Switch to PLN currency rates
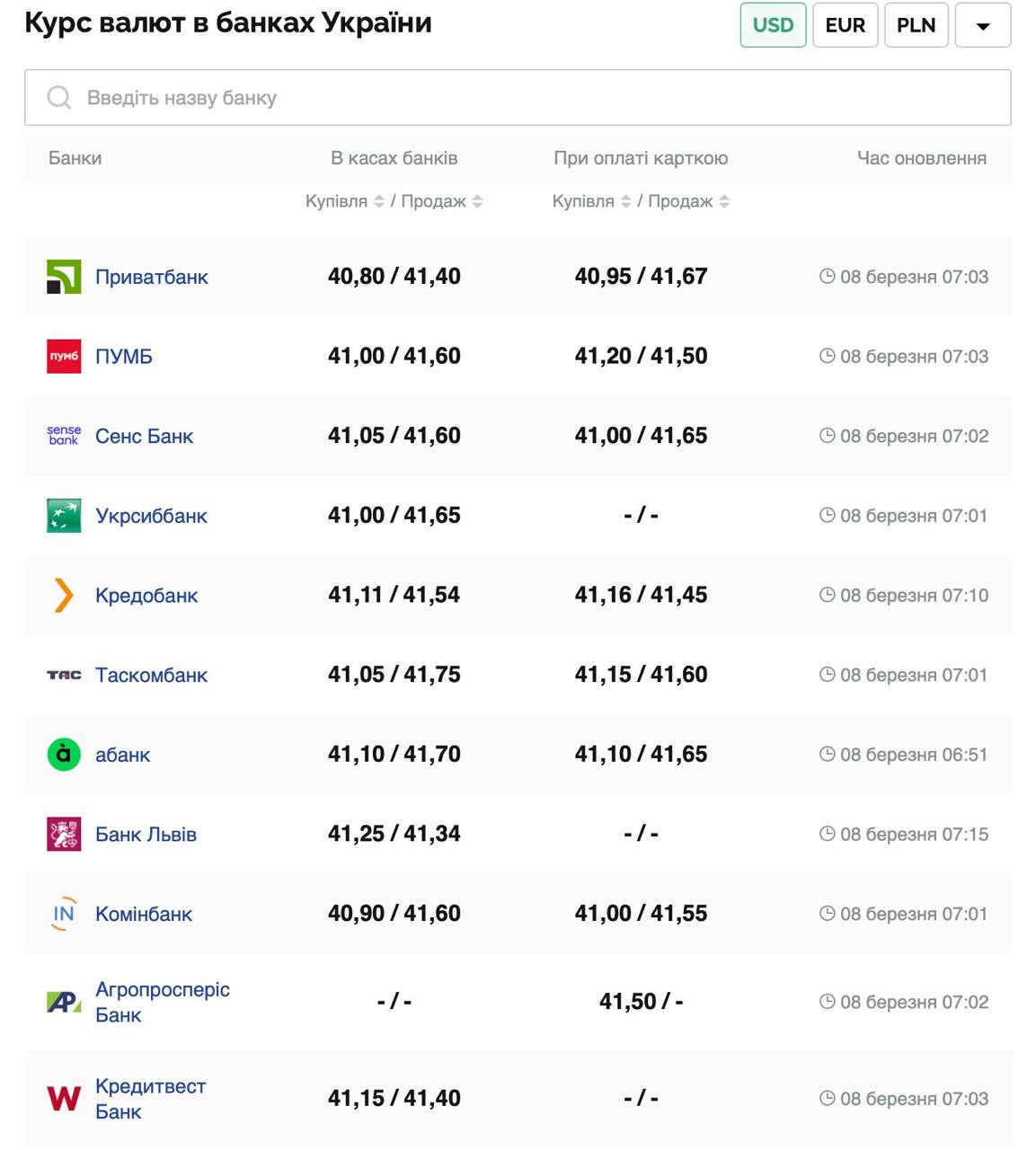Viewport: 1036px width, 1150px height. pyautogui.click(x=916, y=25)
